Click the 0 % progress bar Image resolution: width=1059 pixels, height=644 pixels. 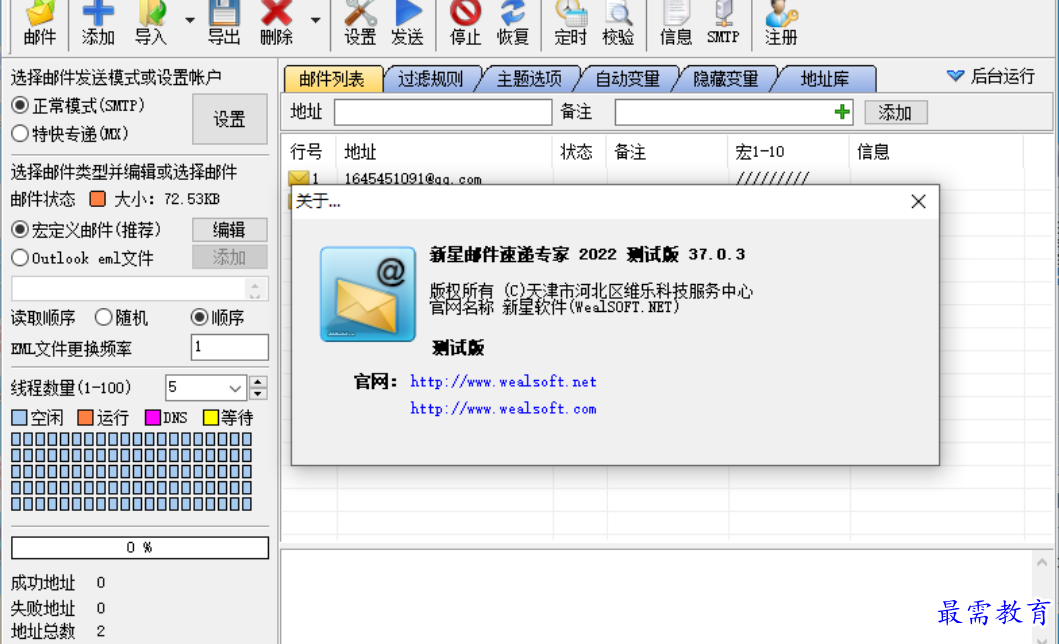pos(140,547)
